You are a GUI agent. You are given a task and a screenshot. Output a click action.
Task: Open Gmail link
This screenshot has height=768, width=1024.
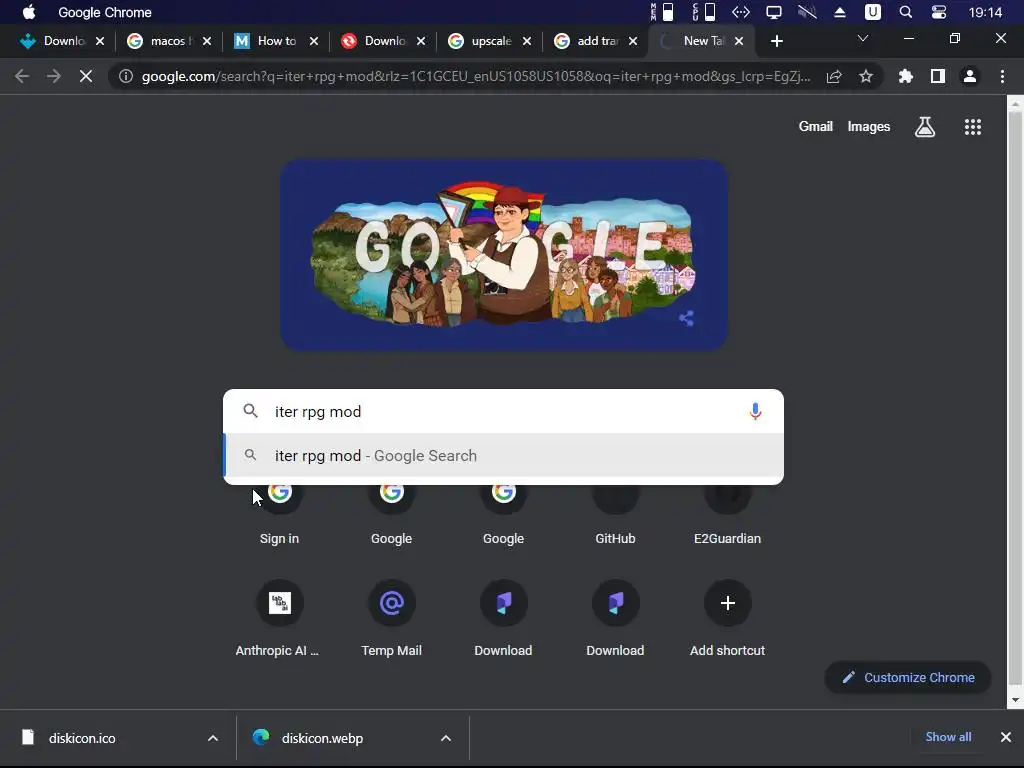815,127
